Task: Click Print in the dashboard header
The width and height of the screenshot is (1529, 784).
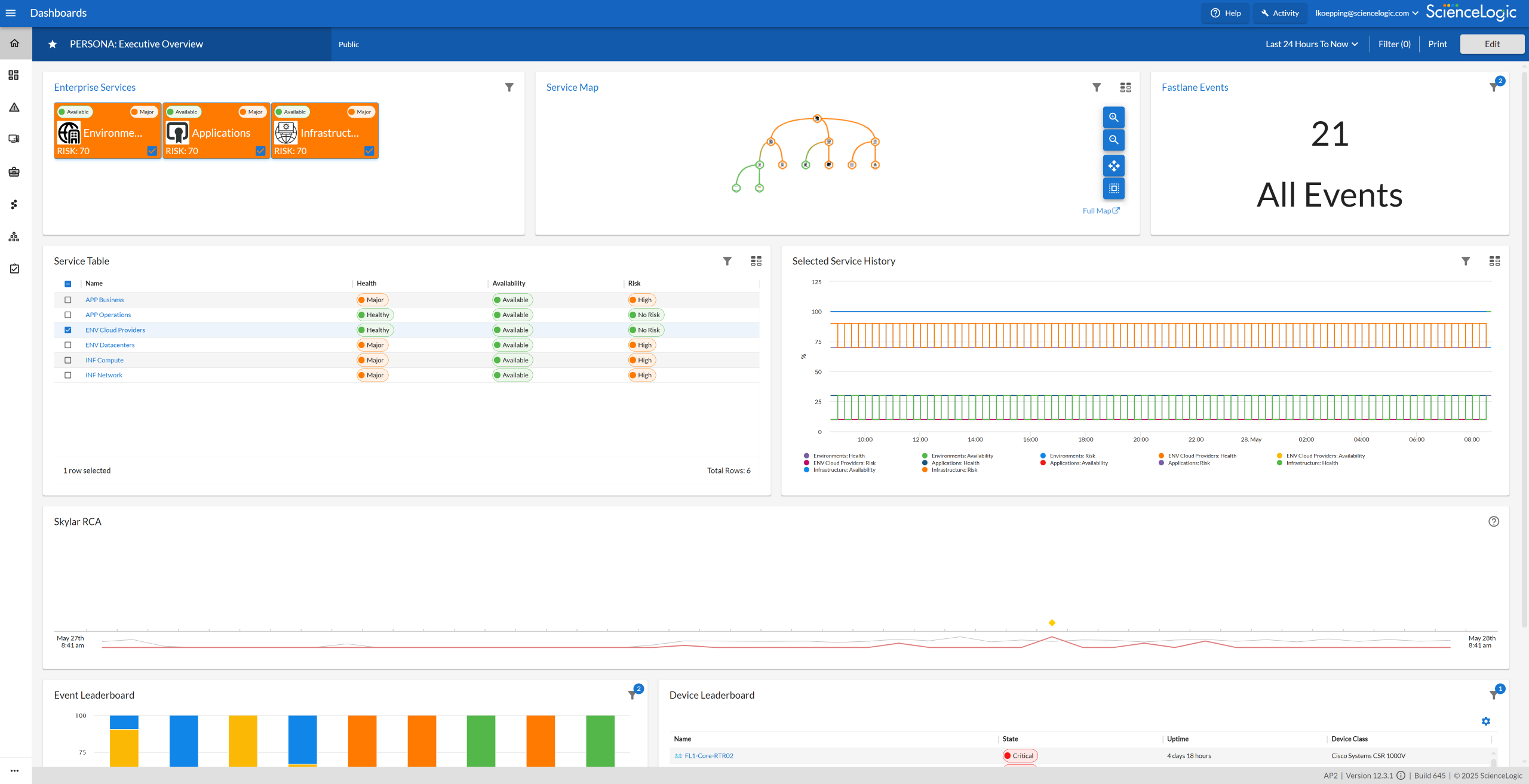Action: pos(1437,44)
